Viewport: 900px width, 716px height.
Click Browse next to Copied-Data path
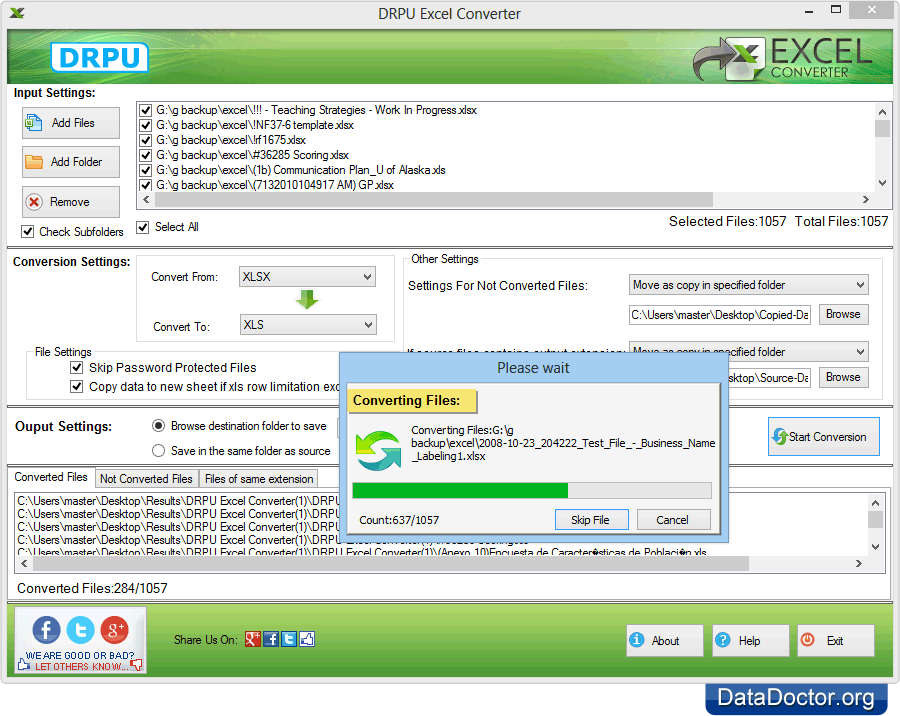point(843,314)
